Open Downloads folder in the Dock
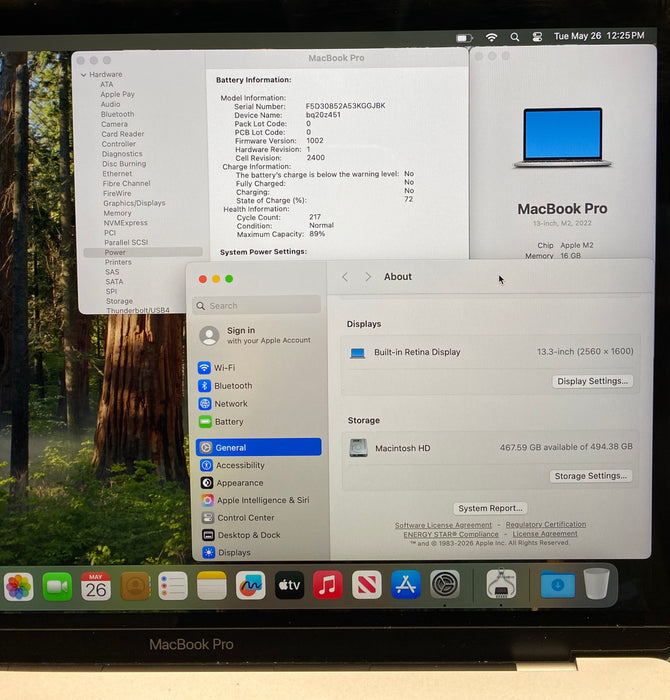This screenshot has width=670, height=700. tap(558, 583)
